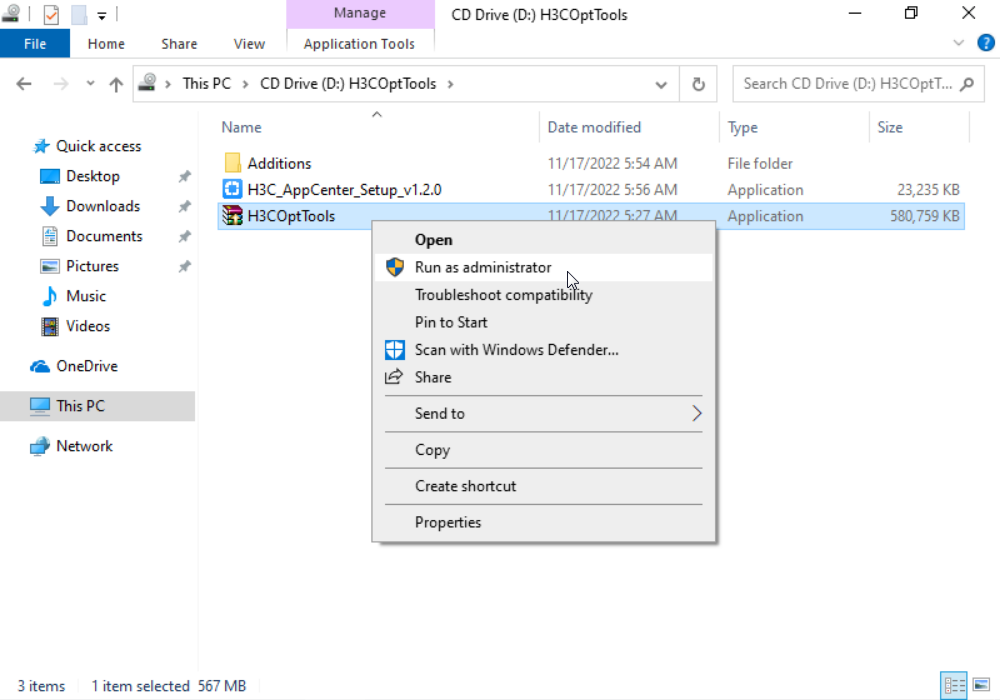Click the 11/17/2022 5:54 AM date cell
The image size is (1000, 700).
tap(612, 163)
